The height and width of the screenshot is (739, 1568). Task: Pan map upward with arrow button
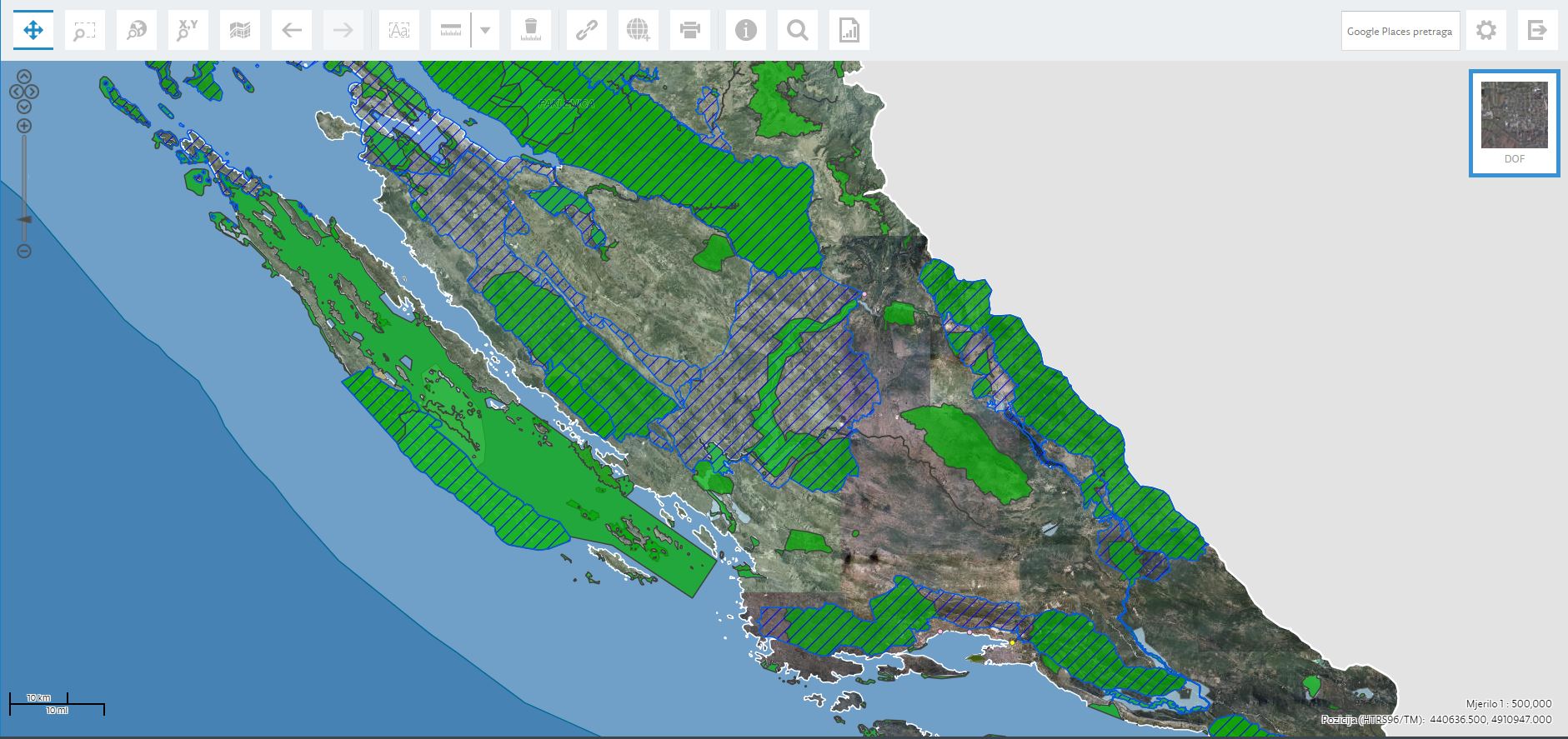(24, 76)
